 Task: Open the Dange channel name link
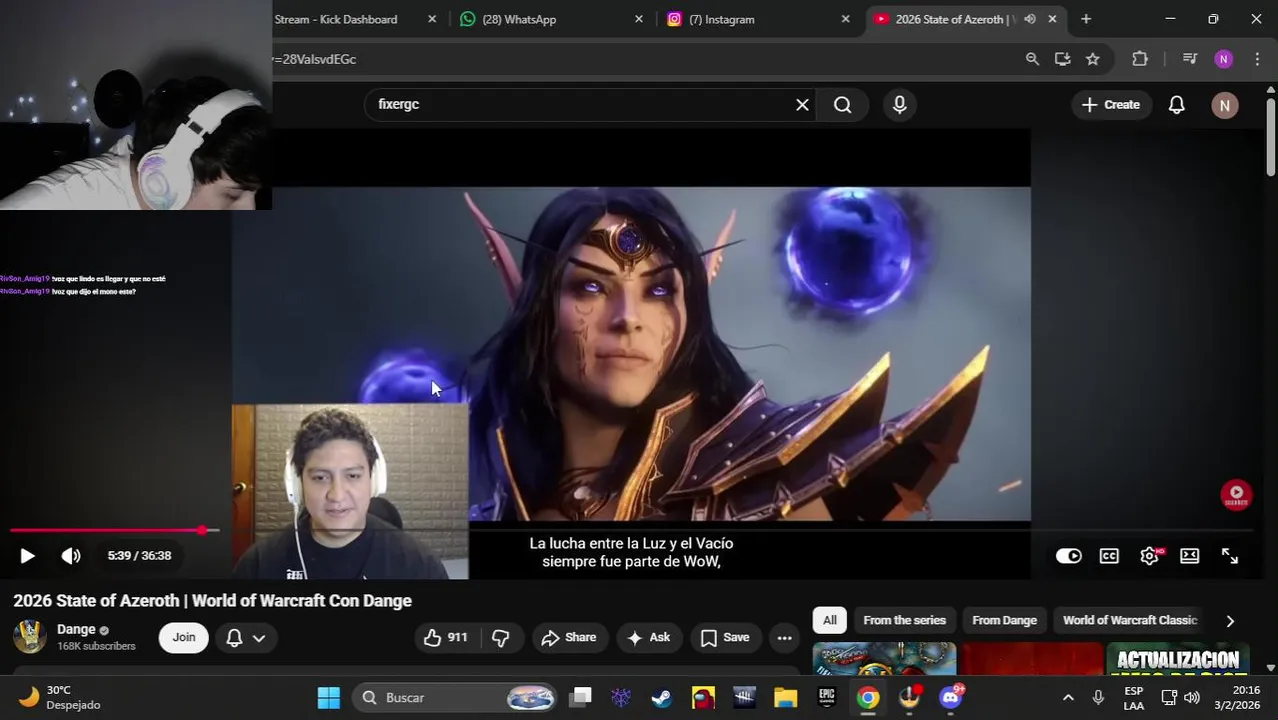[76, 630]
